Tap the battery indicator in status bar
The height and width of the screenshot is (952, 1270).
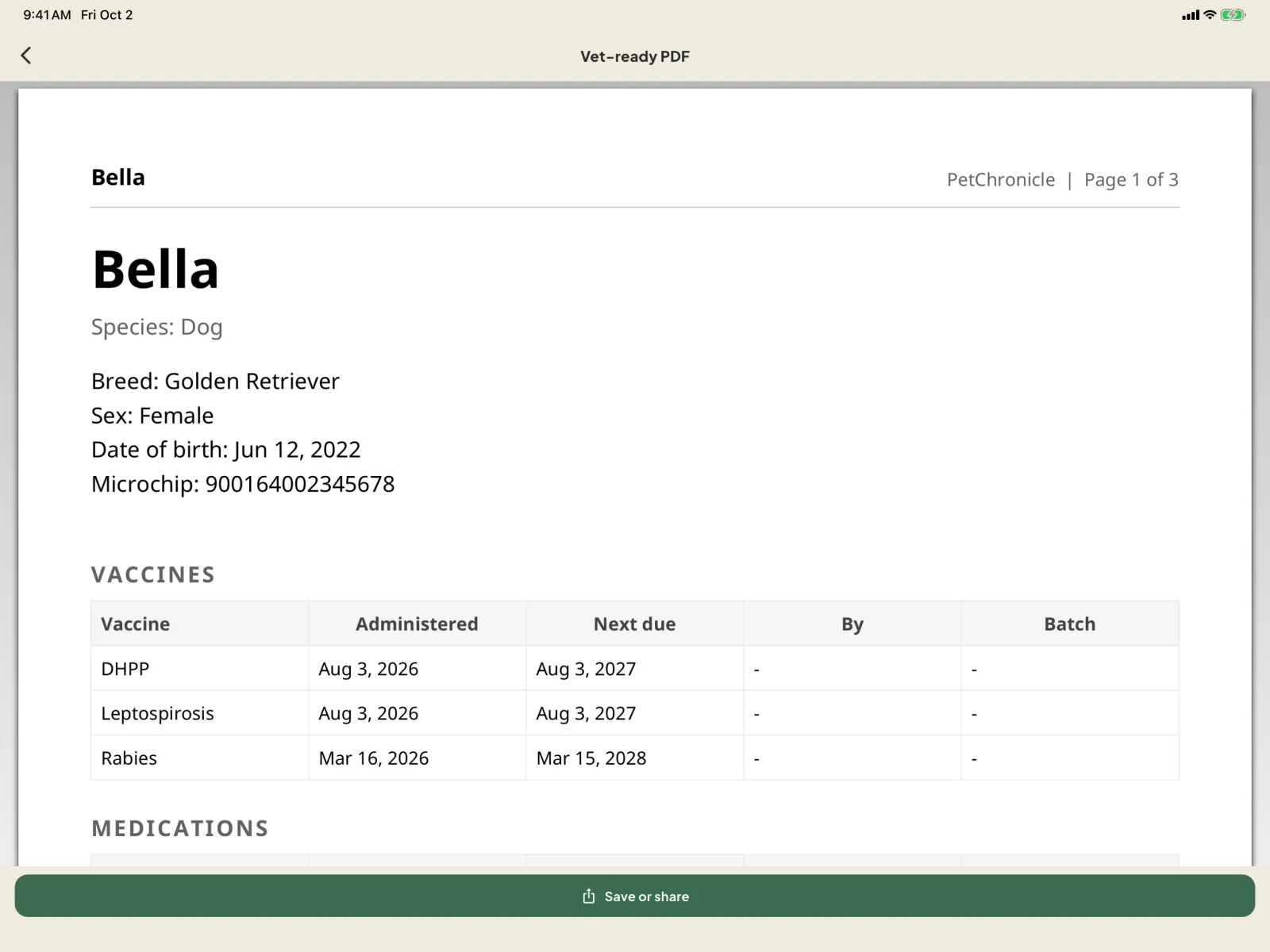coord(1233,15)
